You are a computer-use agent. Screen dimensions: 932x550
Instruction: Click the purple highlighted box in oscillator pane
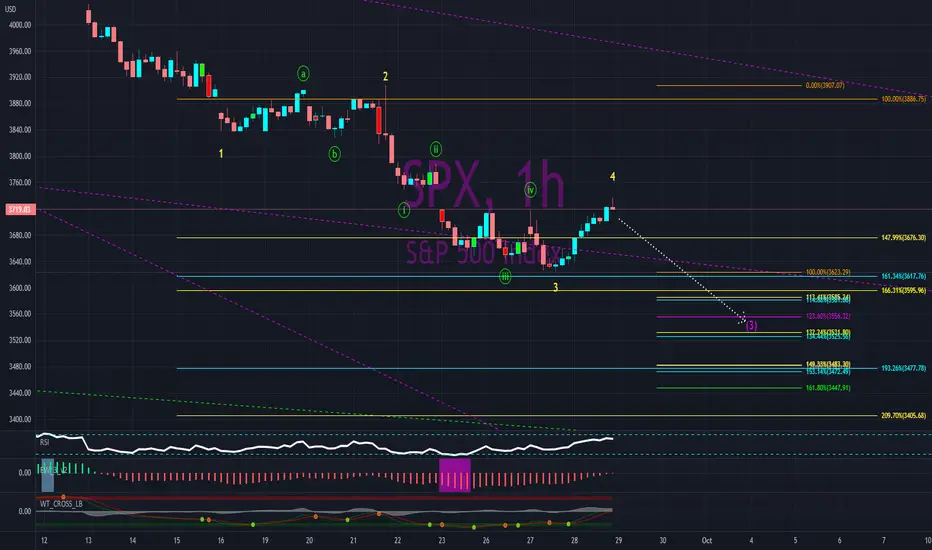455,474
